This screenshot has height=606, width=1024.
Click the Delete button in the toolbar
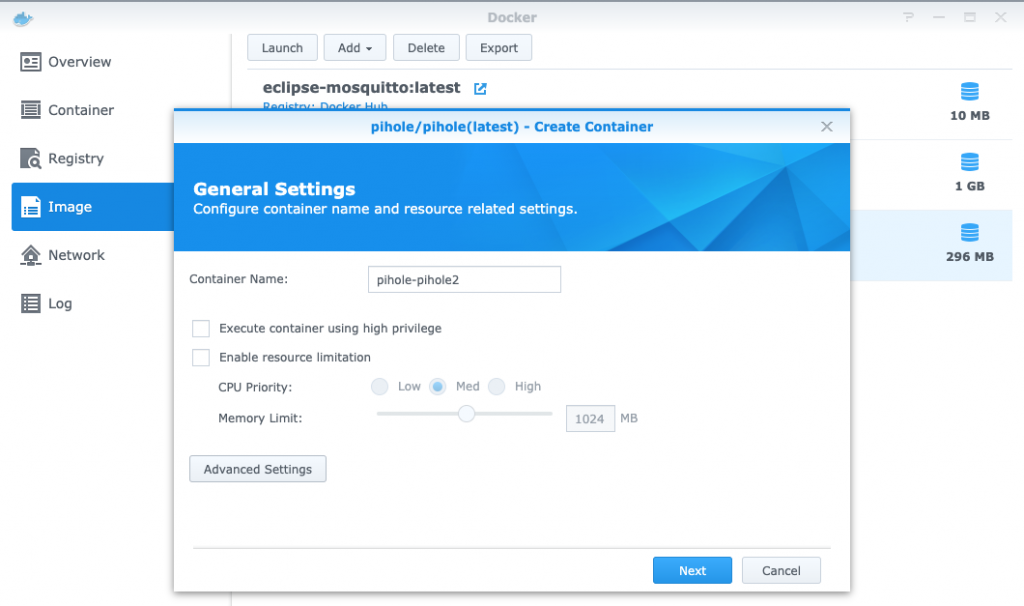point(426,48)
